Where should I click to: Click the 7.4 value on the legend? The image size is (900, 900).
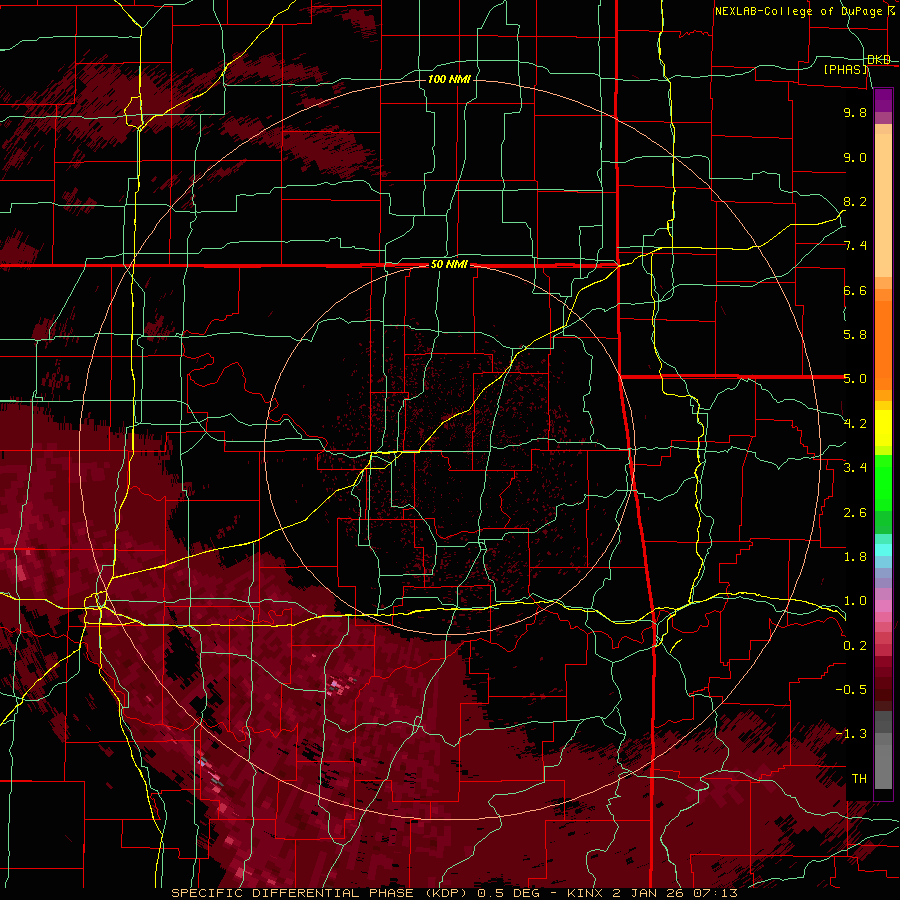[855, 246]
